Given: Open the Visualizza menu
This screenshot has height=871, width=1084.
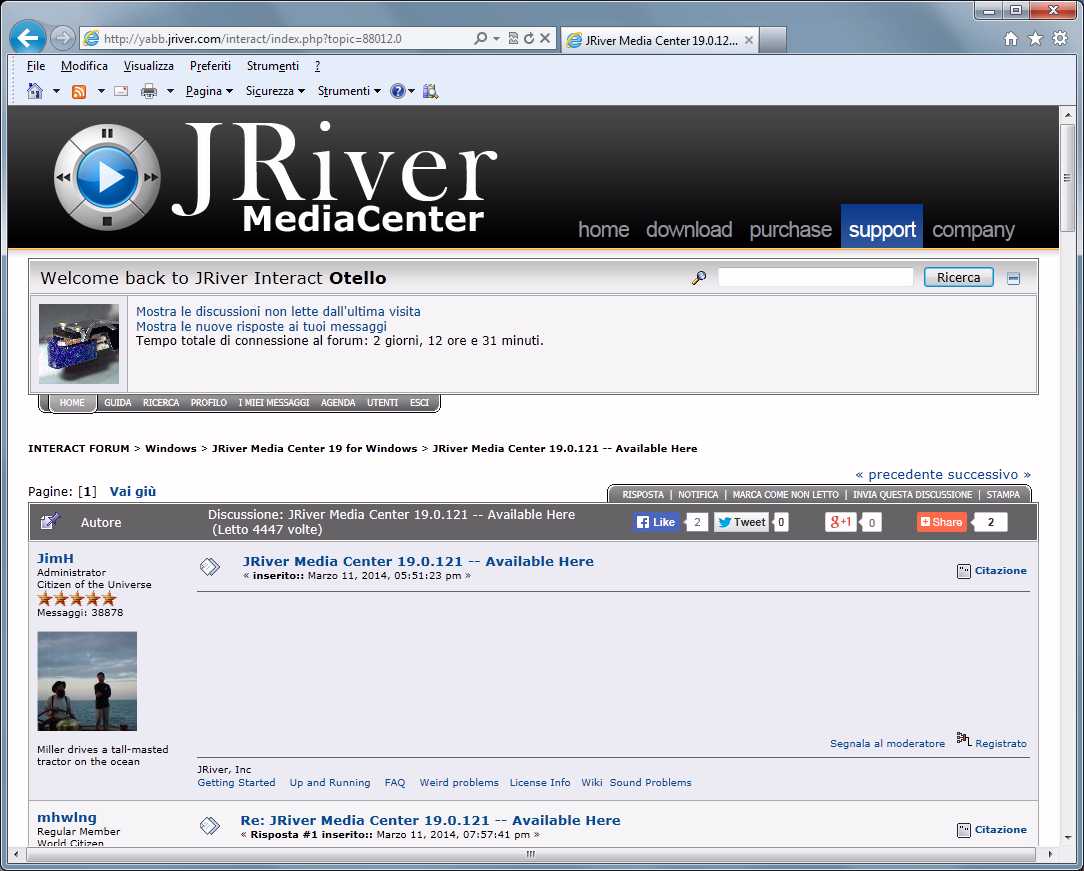Looking at the screenshot, I should (149, 66).
